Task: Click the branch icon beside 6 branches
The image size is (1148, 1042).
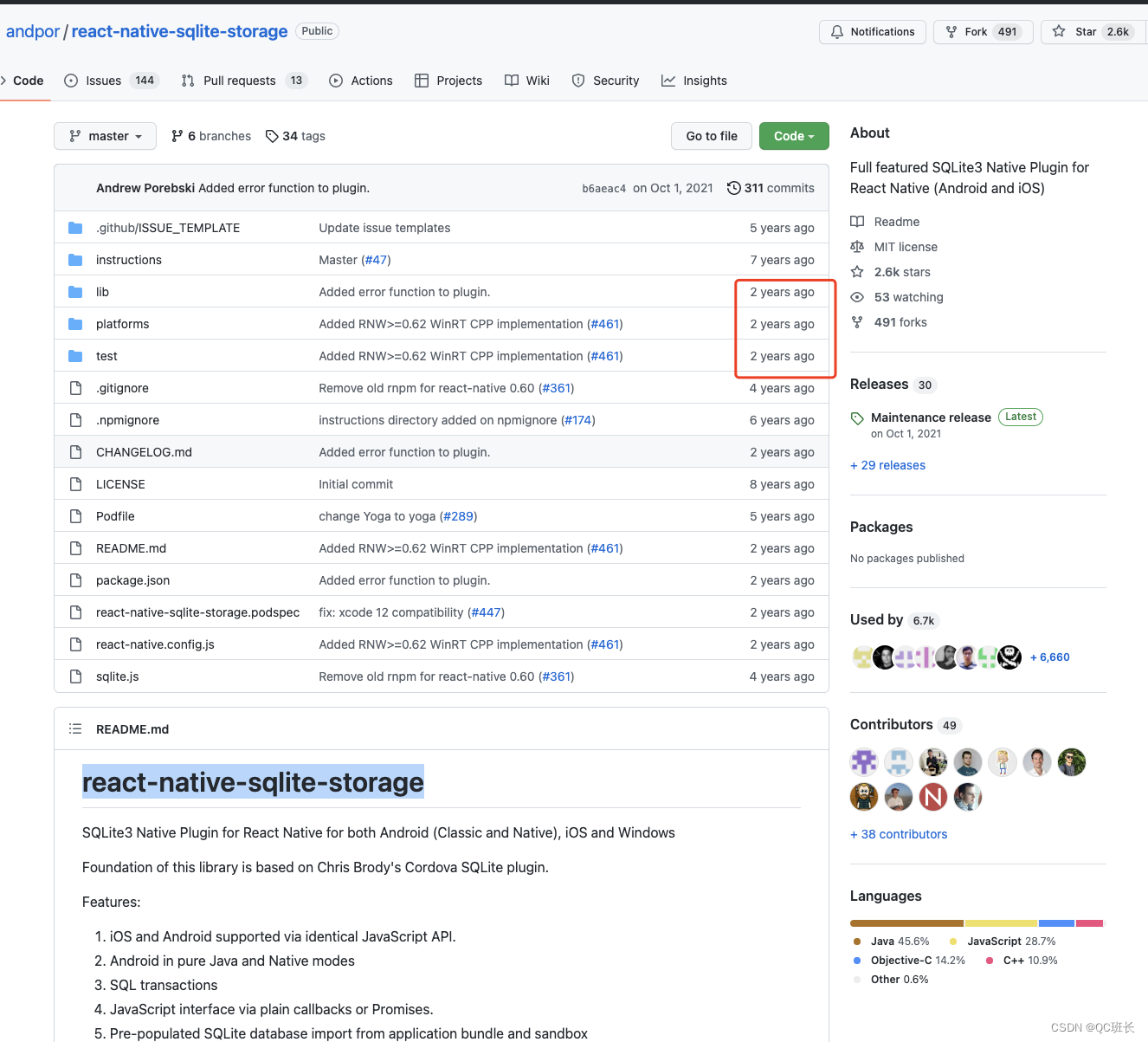Action: 178,136
